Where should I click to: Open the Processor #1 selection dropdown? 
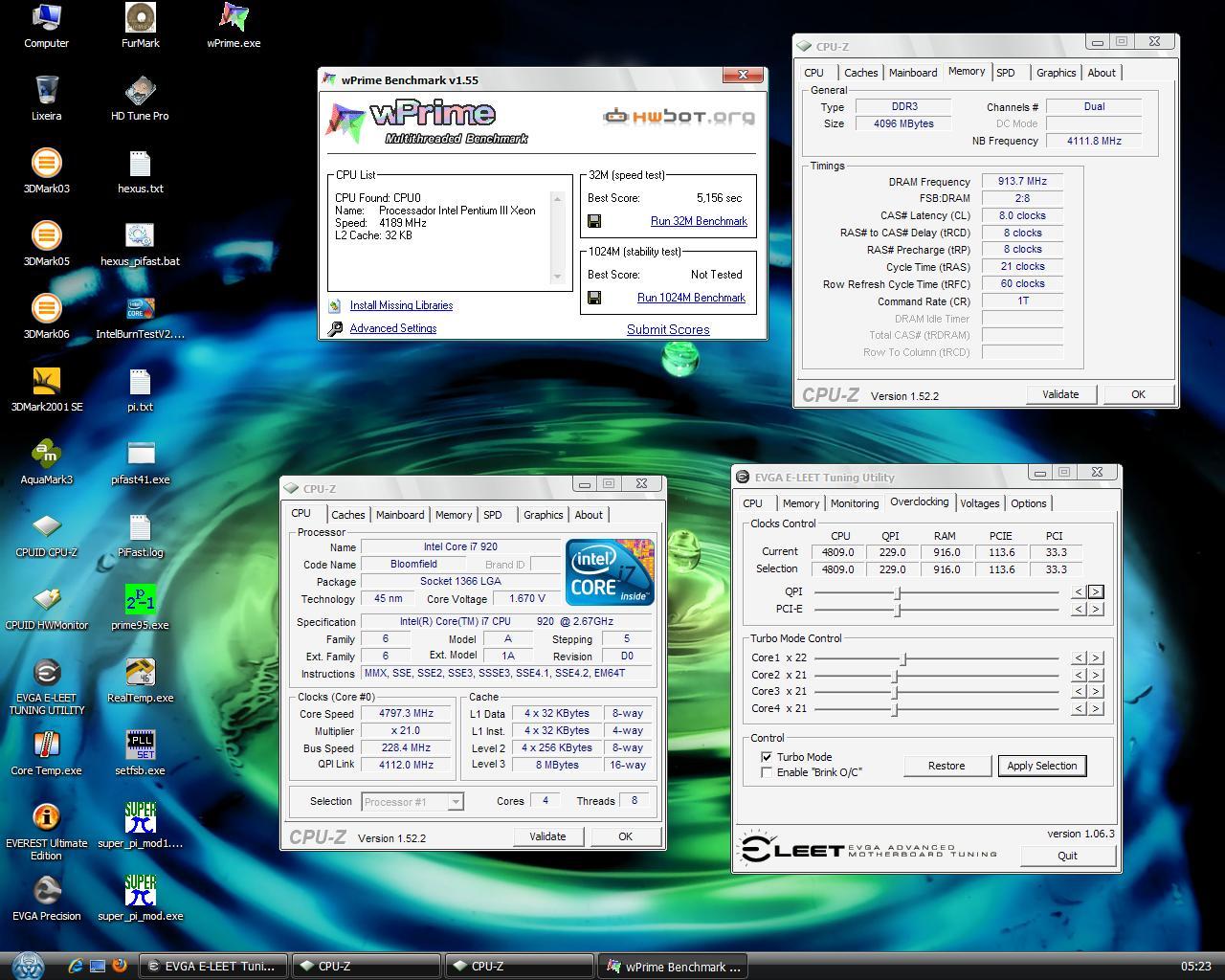(x=412, y=801)
